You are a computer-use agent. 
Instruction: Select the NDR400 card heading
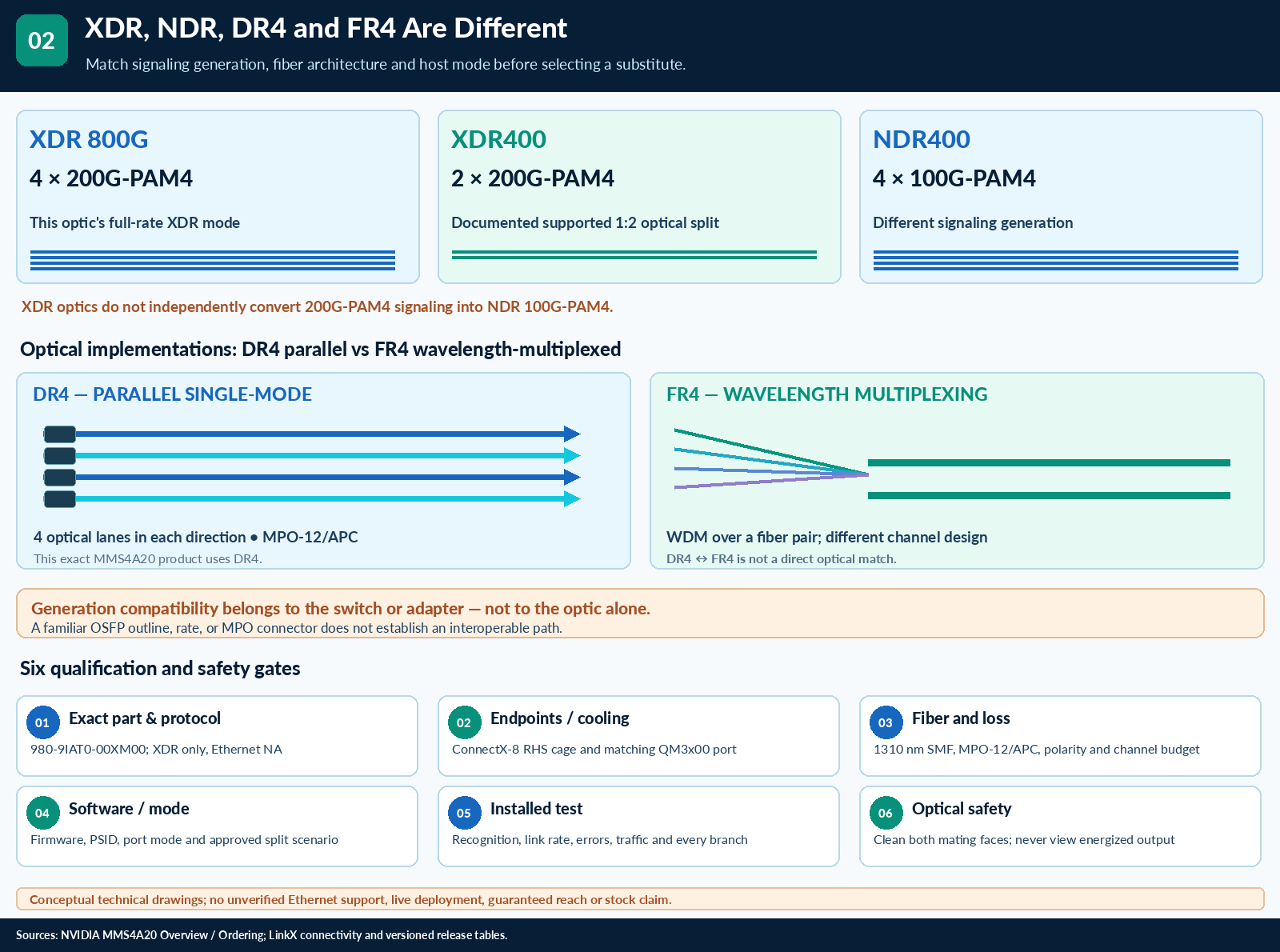pos(922,139)
